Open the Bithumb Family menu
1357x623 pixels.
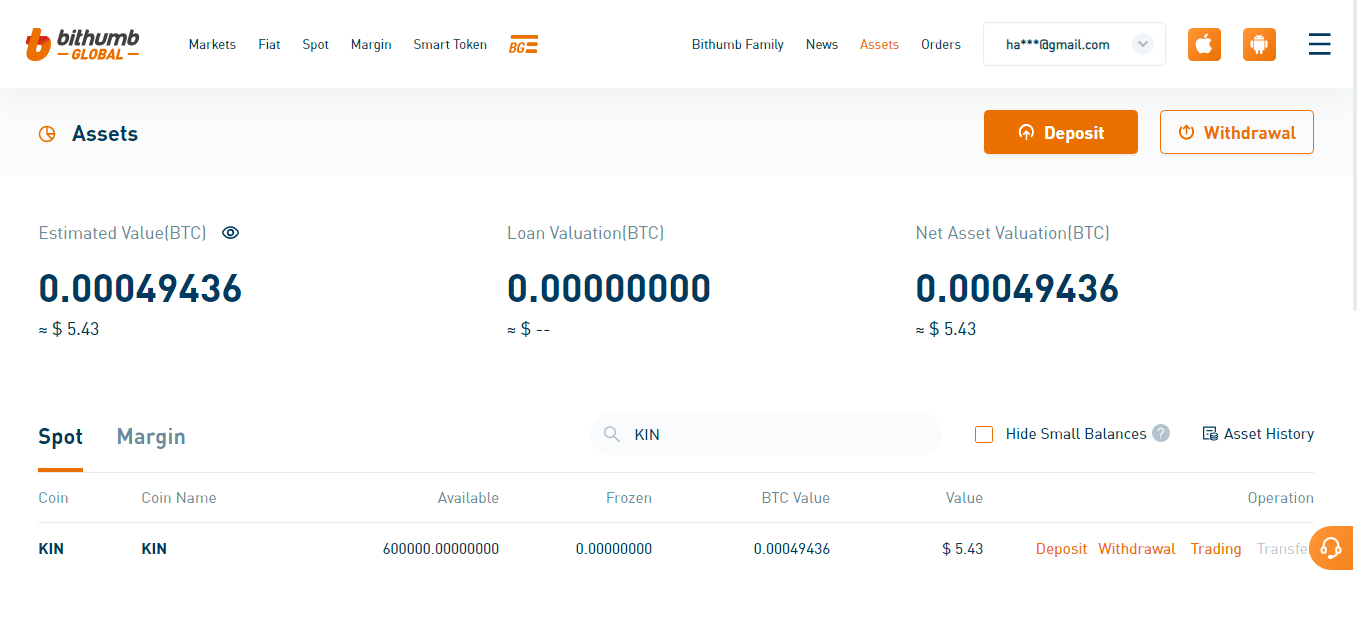(x=738, y=45)
